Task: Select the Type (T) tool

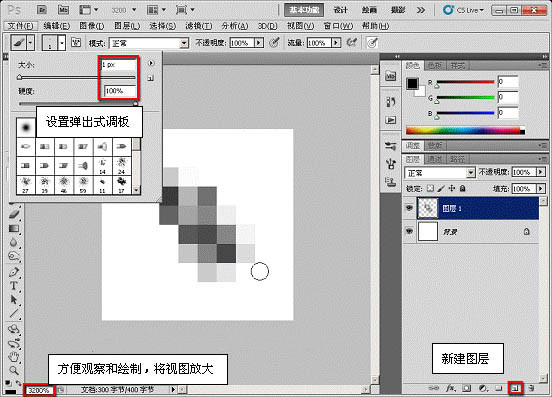Action: [14, 286]
